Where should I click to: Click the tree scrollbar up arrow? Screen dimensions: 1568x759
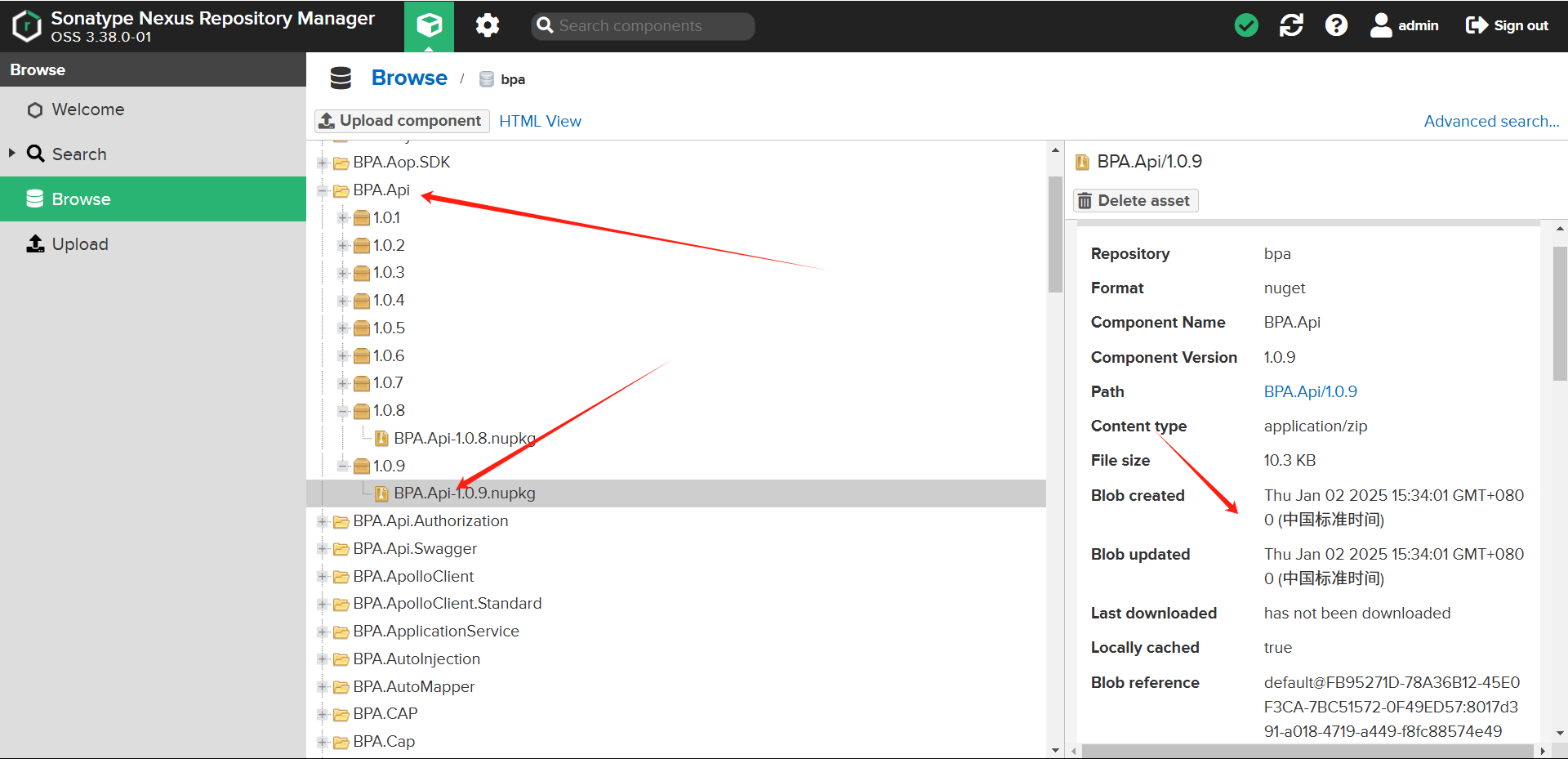pyautogui.click(x=1055, y=150)
